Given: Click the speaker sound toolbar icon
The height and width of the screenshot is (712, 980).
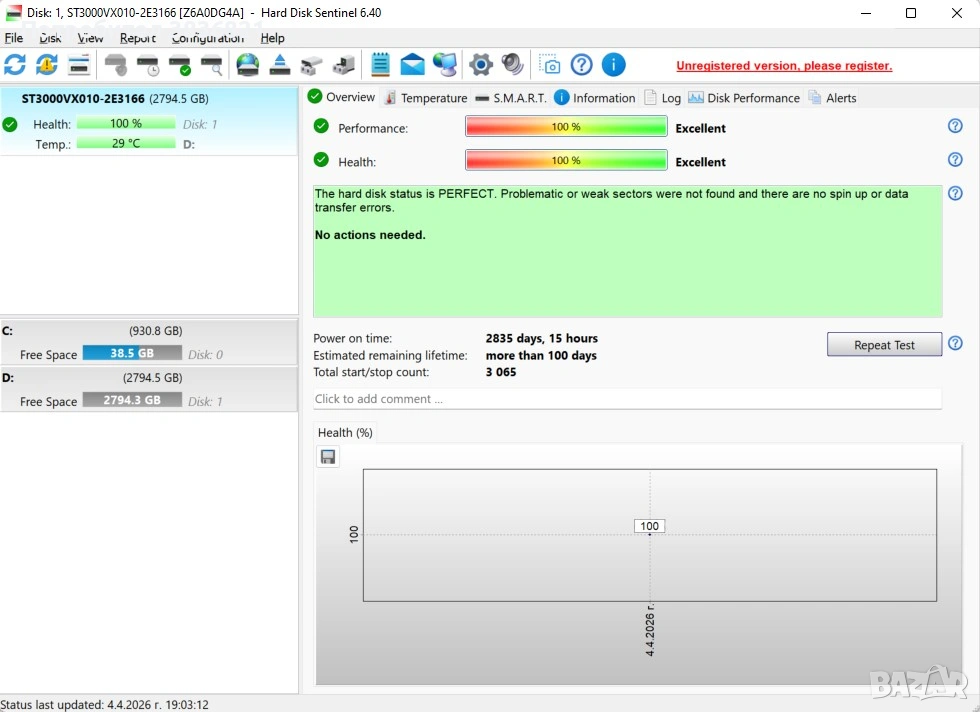Looking at the screenshot, I should pos(513,65).
